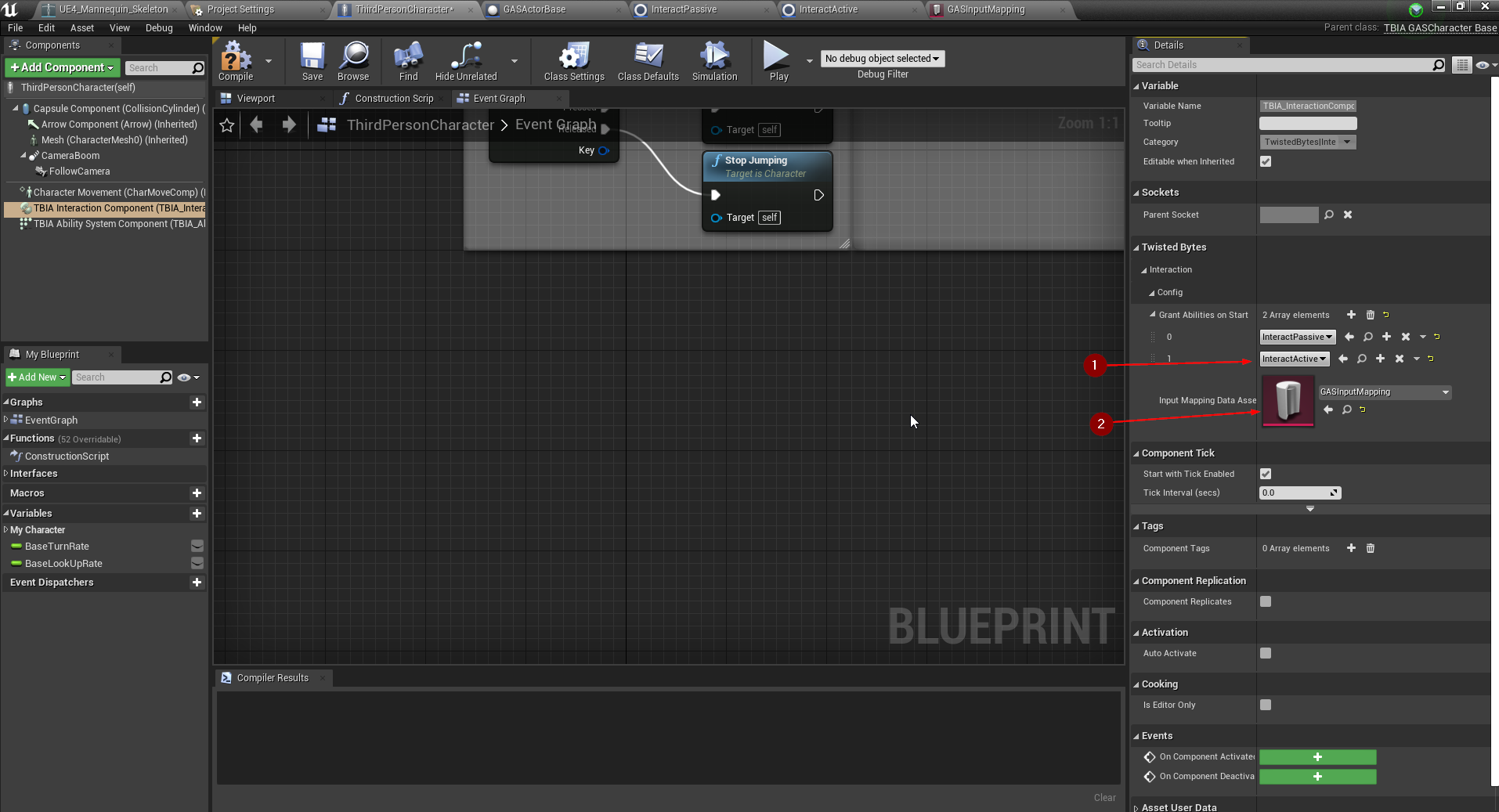Add element to Component Tags array
1499x812 pixels.
coord(1351,548)
